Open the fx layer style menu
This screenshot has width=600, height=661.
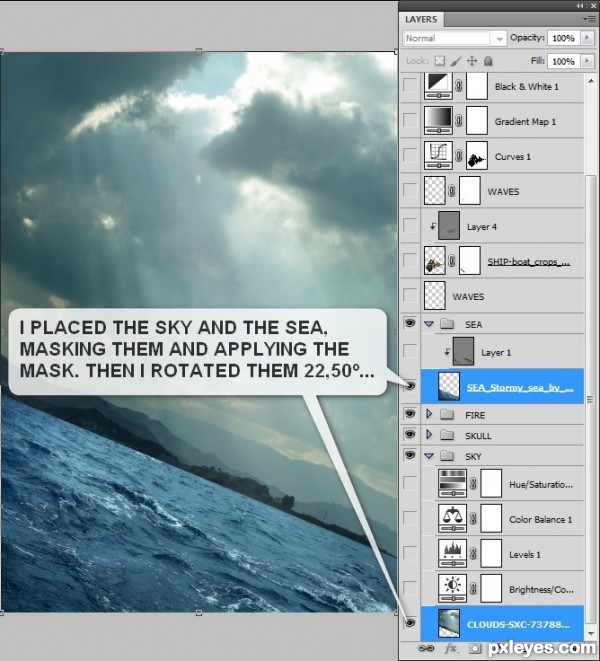coord(451,648)
